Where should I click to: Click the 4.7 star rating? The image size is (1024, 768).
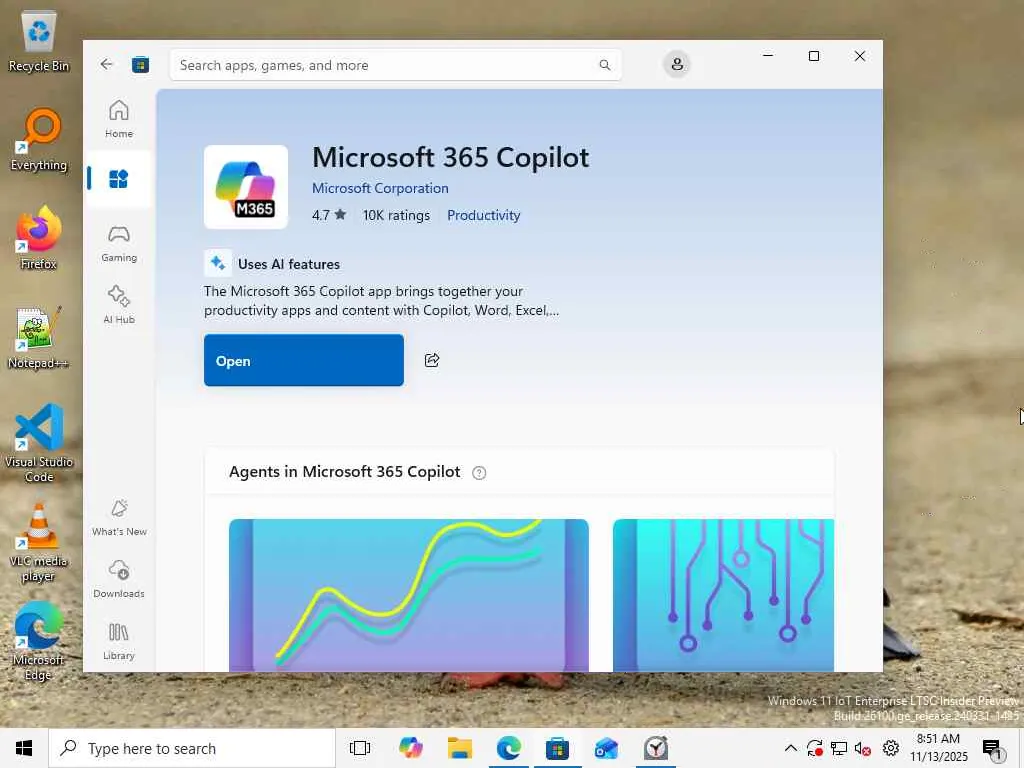point(329,215)
